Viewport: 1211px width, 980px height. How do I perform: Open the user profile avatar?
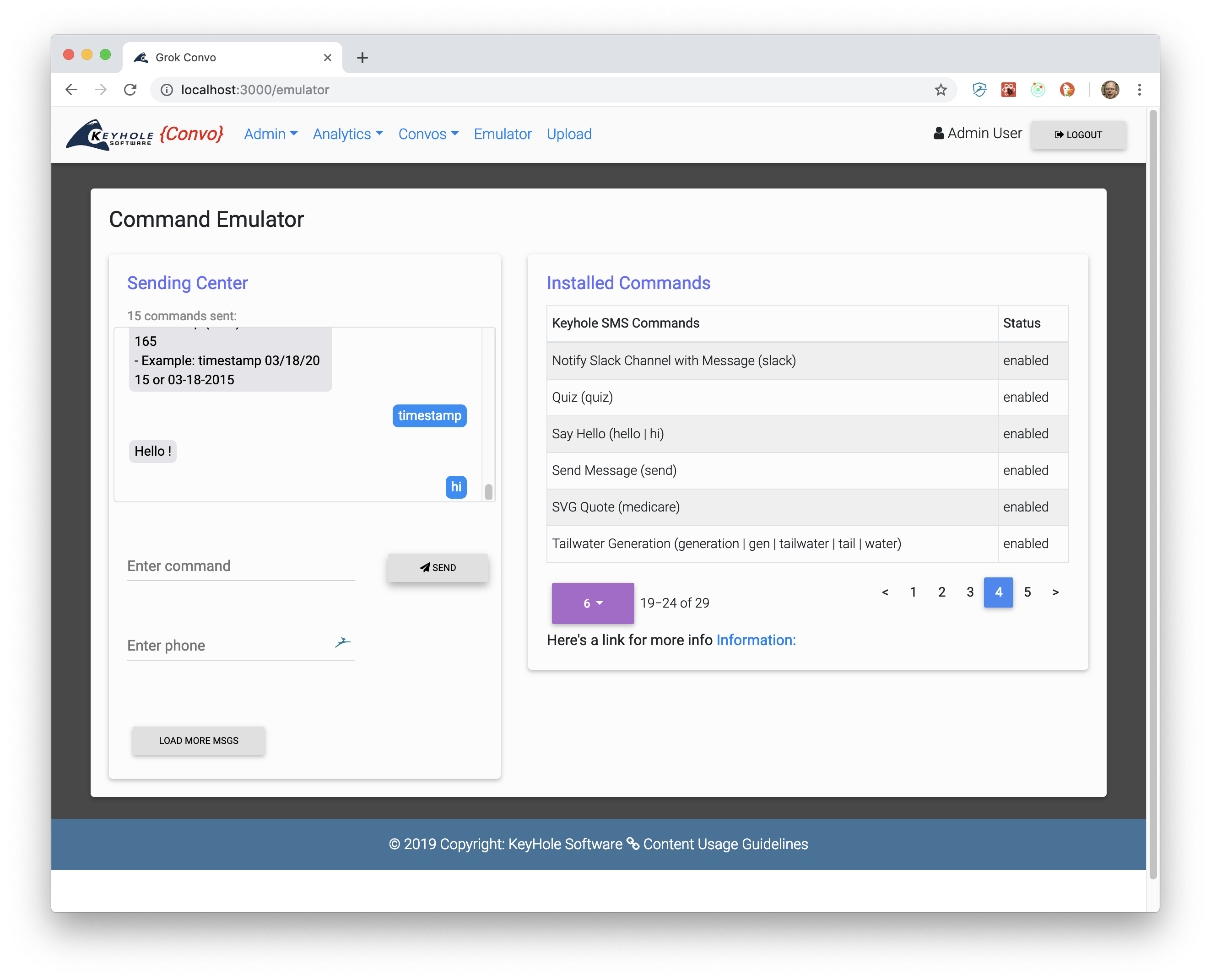(x=1109, y=90)
